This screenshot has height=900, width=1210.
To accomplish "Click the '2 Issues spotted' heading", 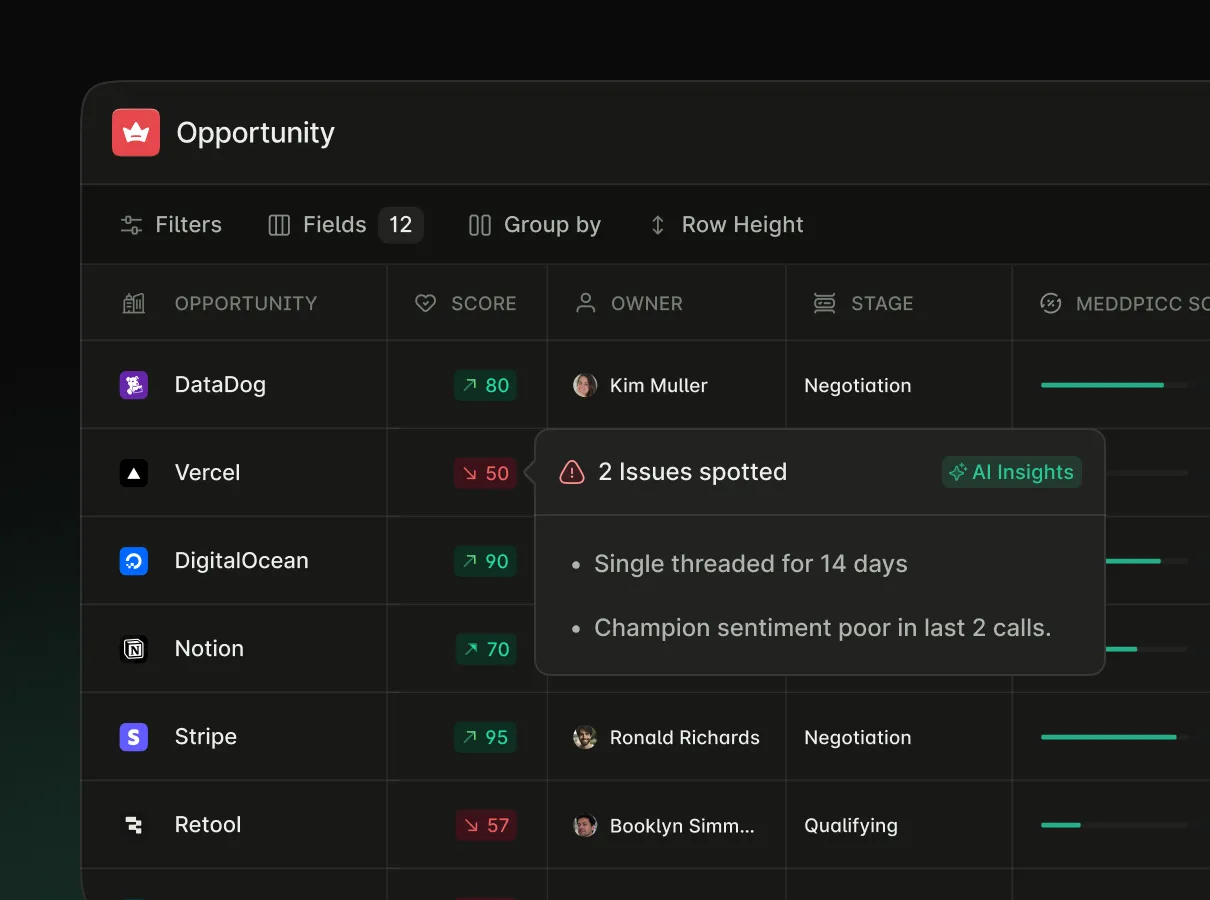I will coord(692,472).
